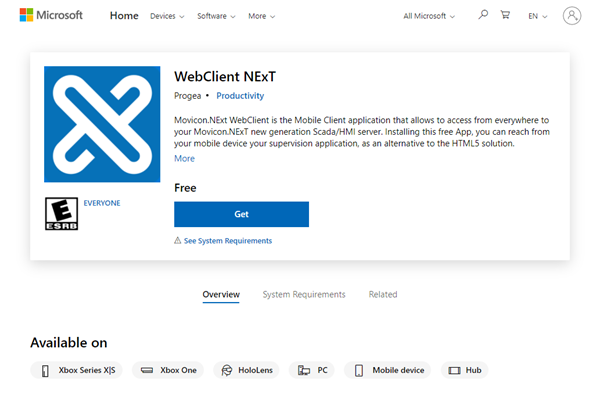Click the Microsoft logo
Image resolution: width=600 pixels, height=395 pixels.
[51, 15]
